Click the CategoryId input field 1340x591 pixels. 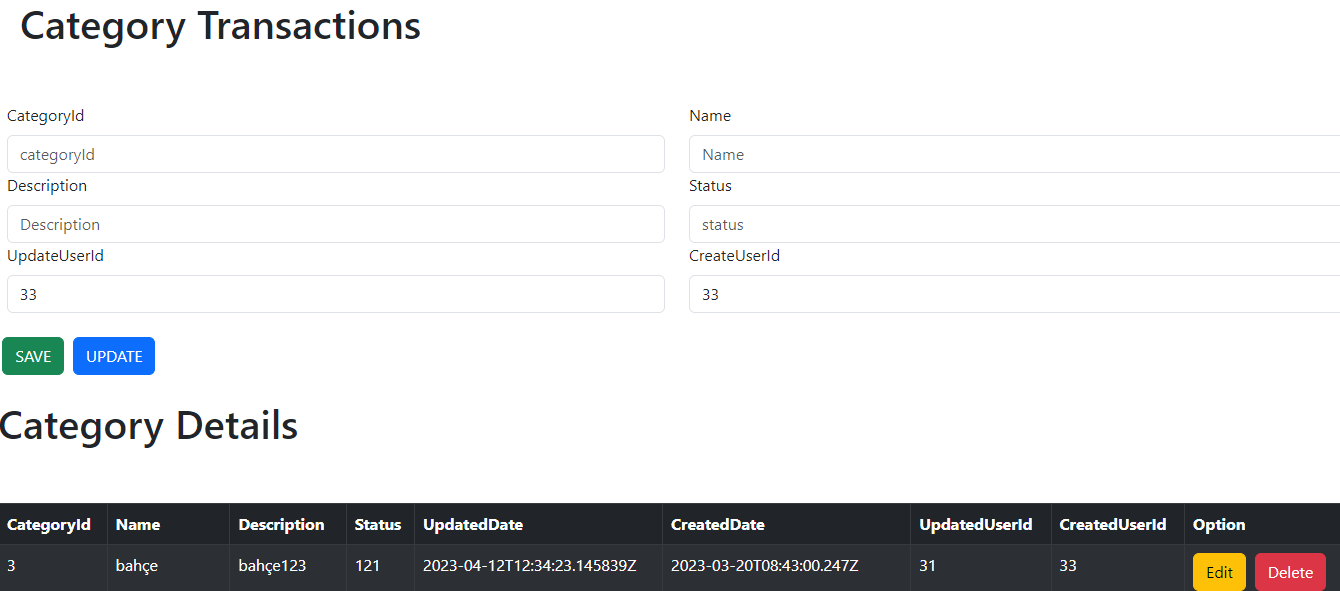[x=335, y=154]
